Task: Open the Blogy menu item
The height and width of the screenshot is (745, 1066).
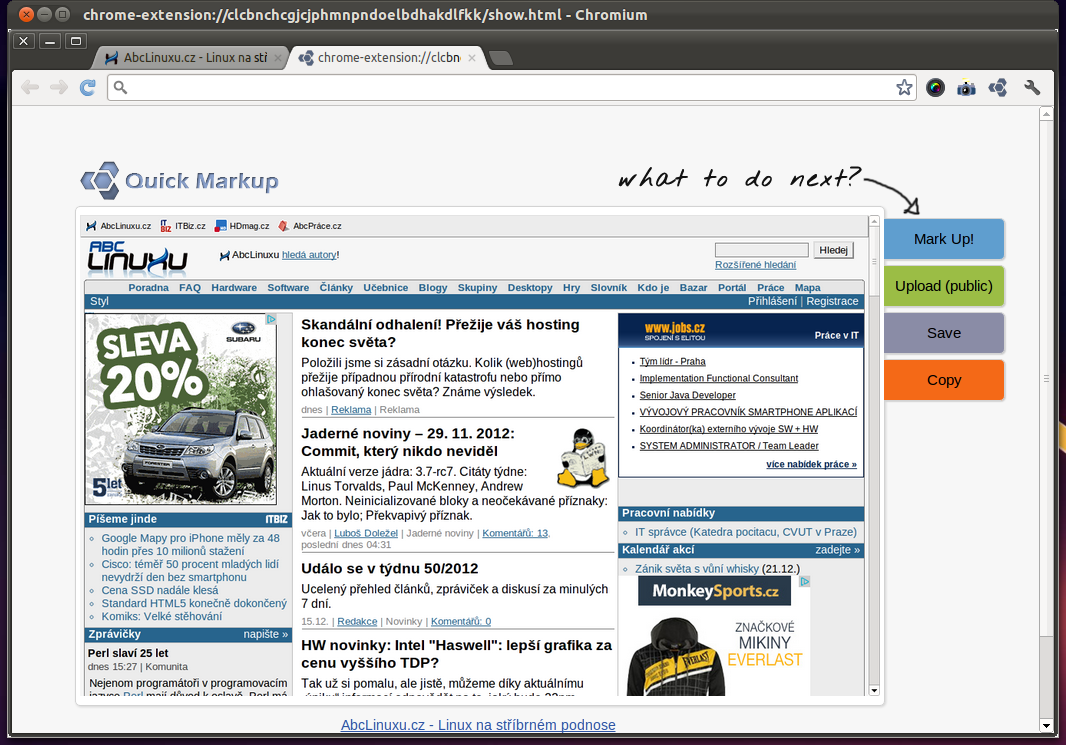Action: 433,288
